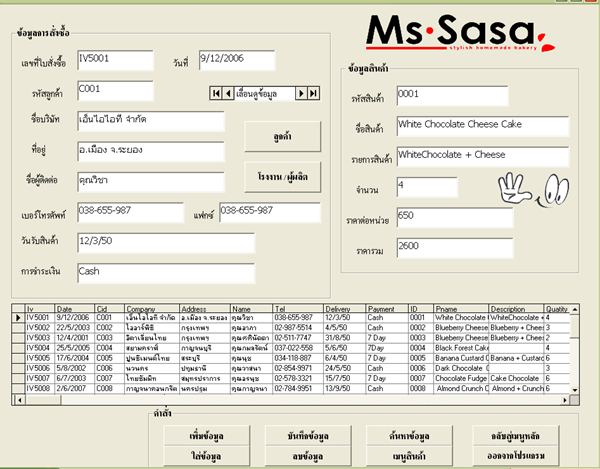Click the cartoon hand and eyes graphic
The width and height of the screenshot is (600, 469).
[533, 190]
